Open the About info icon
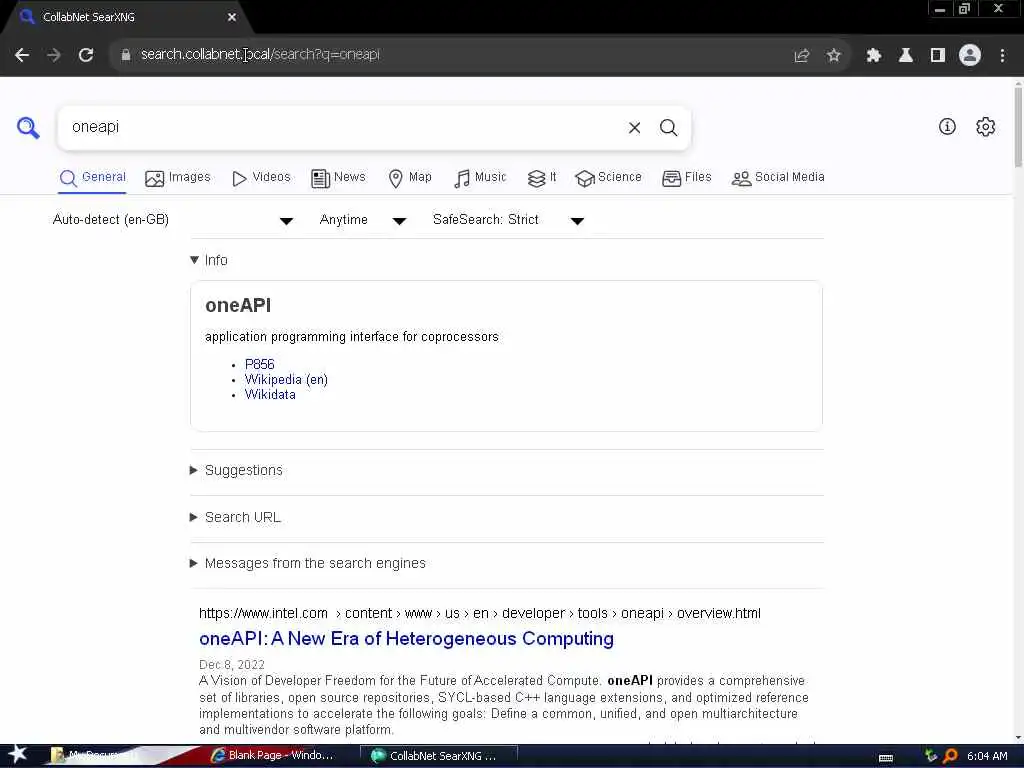1024x768 pixels. (x=947, y=127)
